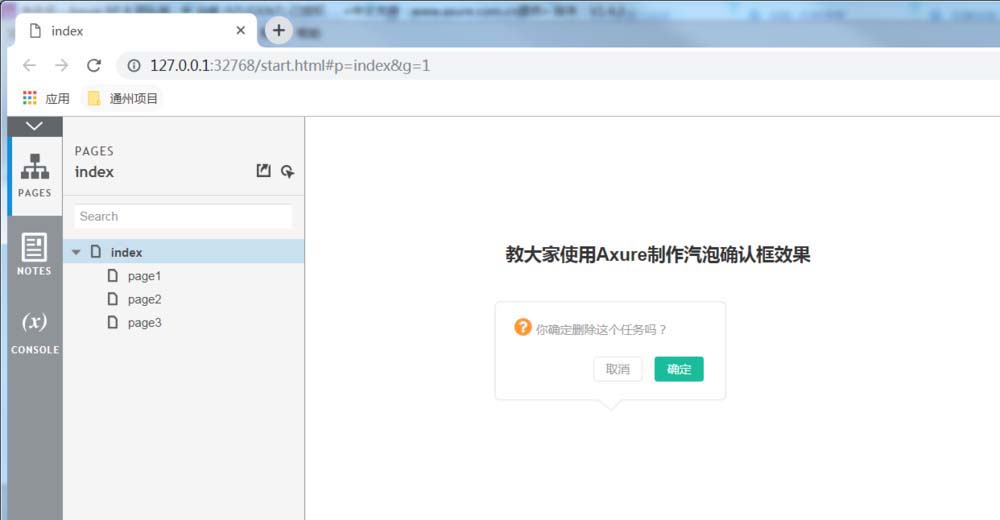Collapse the sidebar with the top chevron
This screenshot has width=1000, height=520.
click(34, 126)
